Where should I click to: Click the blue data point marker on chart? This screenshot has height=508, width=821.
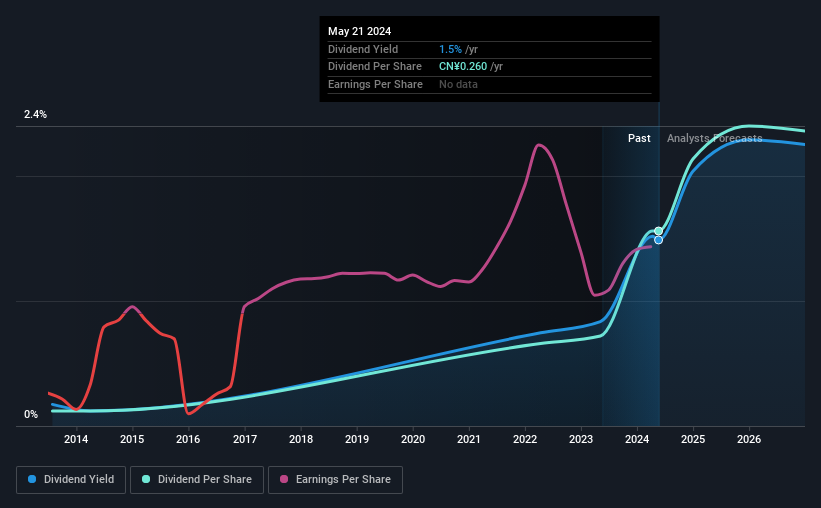659,240
